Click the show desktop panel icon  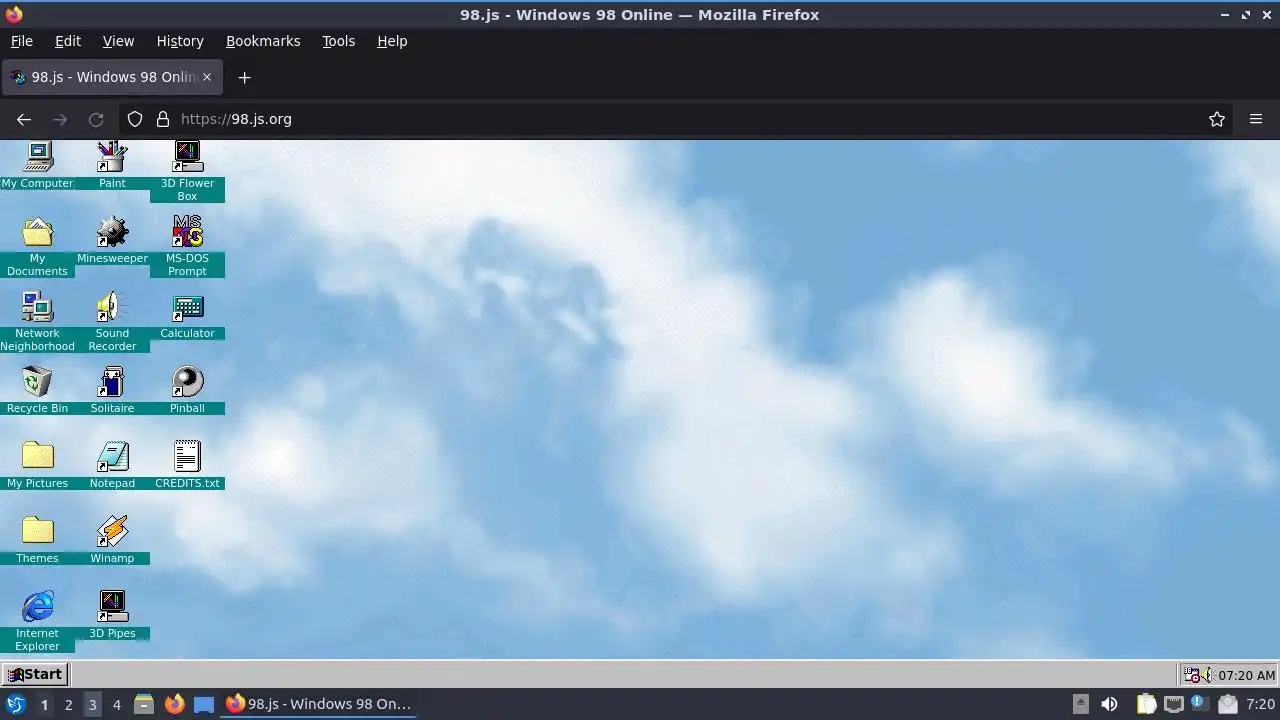coord(204,704)
